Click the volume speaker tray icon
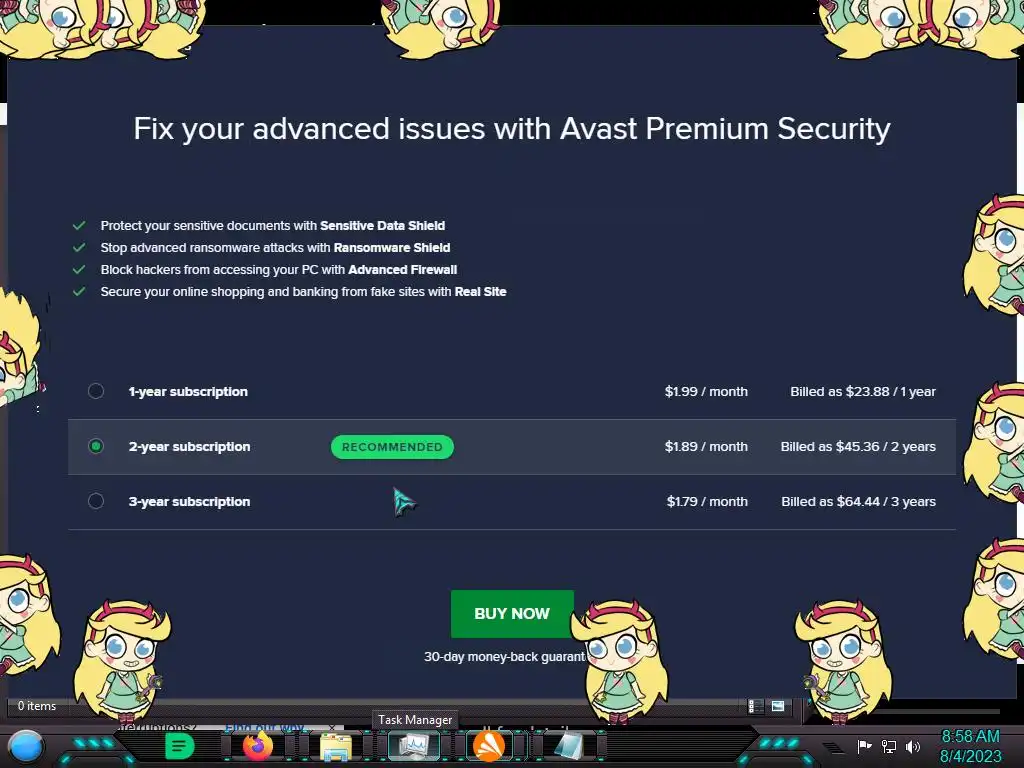Screen dimensions: 1024x768 tap(912, 747)
